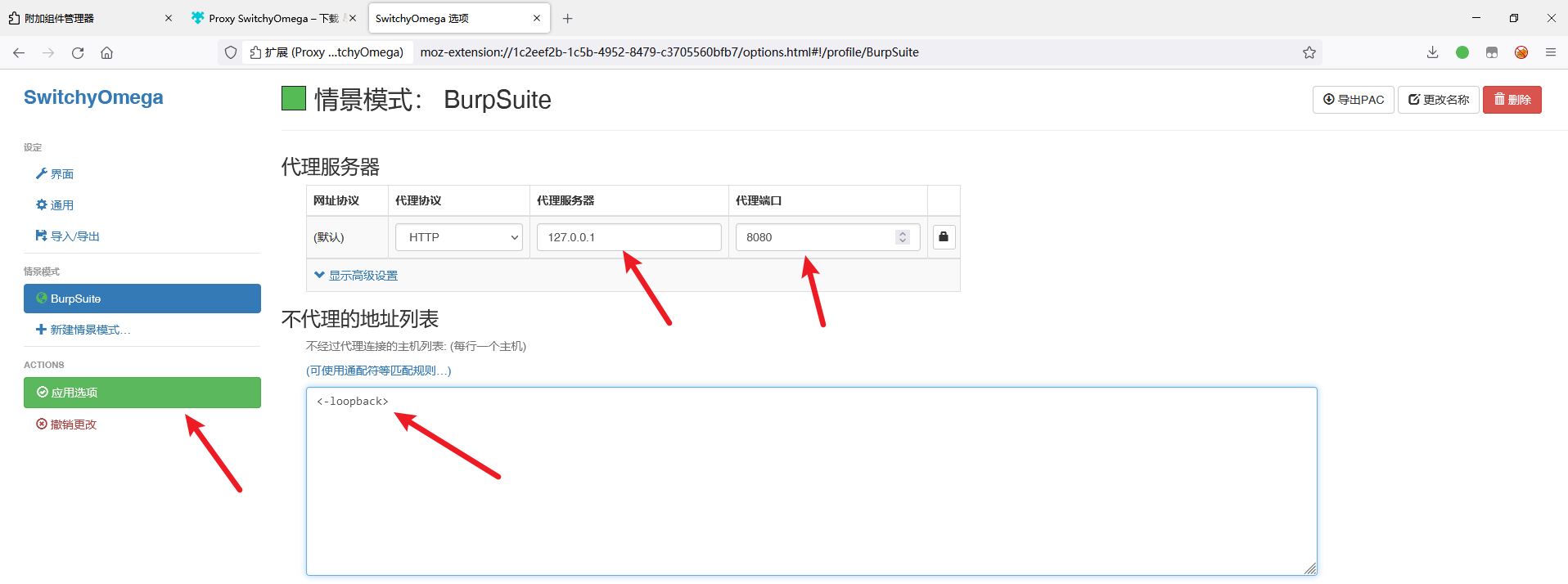Click 新建情景模式 to create profile
This screenshot has height=584, width=1568.
point(83,330)
